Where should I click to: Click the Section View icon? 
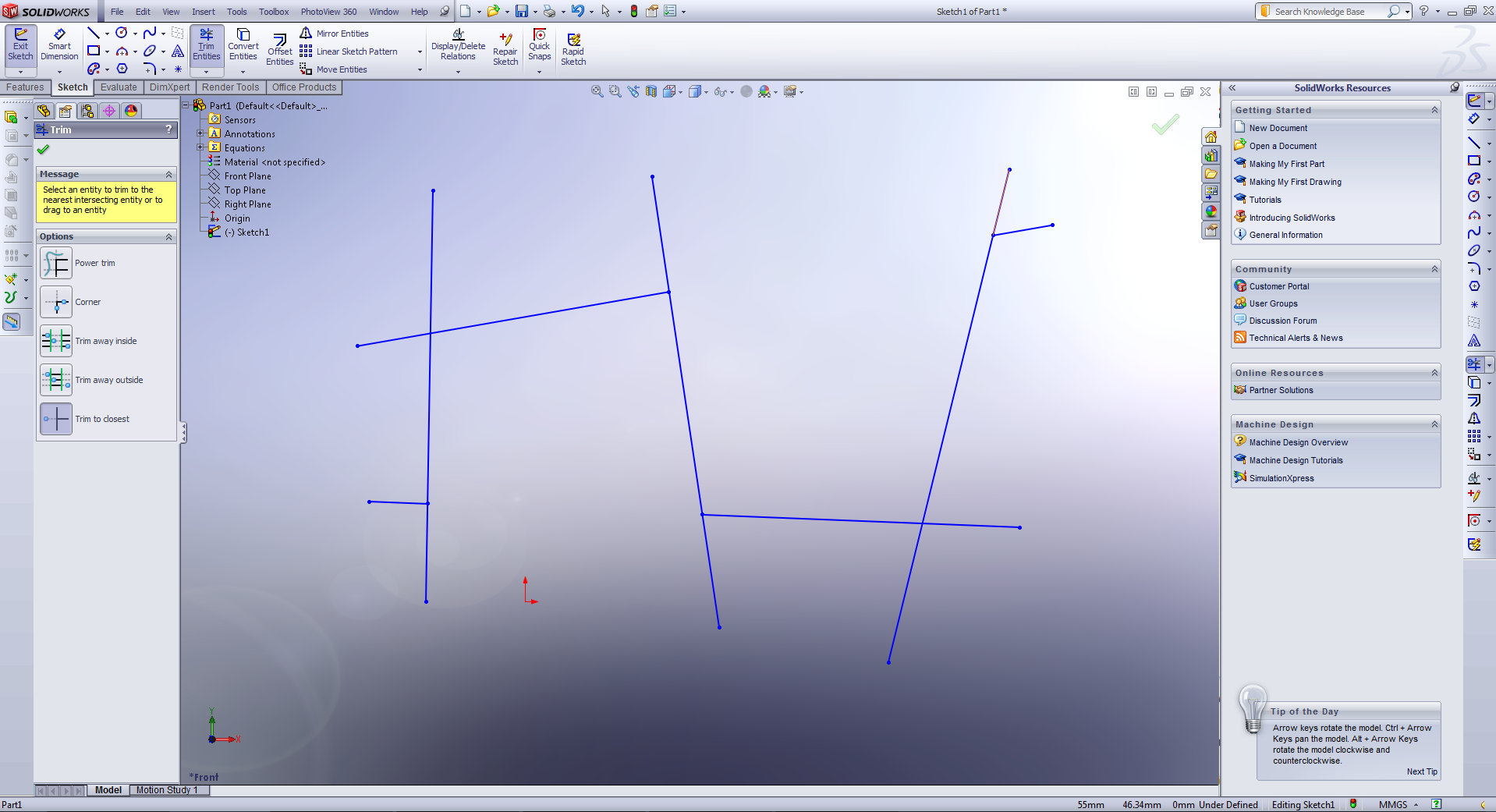point(651,91)
